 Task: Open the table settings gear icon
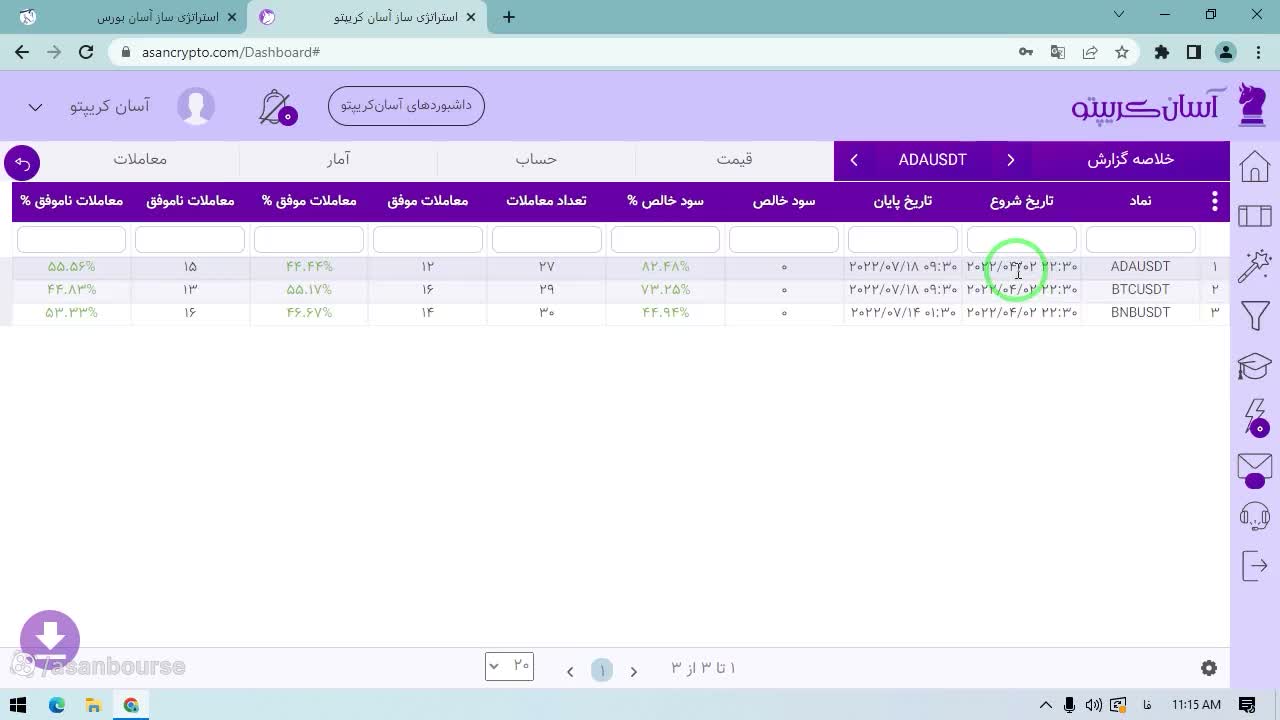(x=1209, y=668)
